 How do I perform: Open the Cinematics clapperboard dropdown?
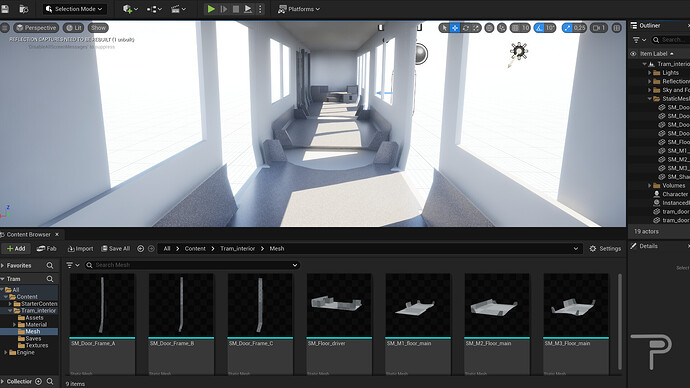pyautogui.click(x=178, y=9)
